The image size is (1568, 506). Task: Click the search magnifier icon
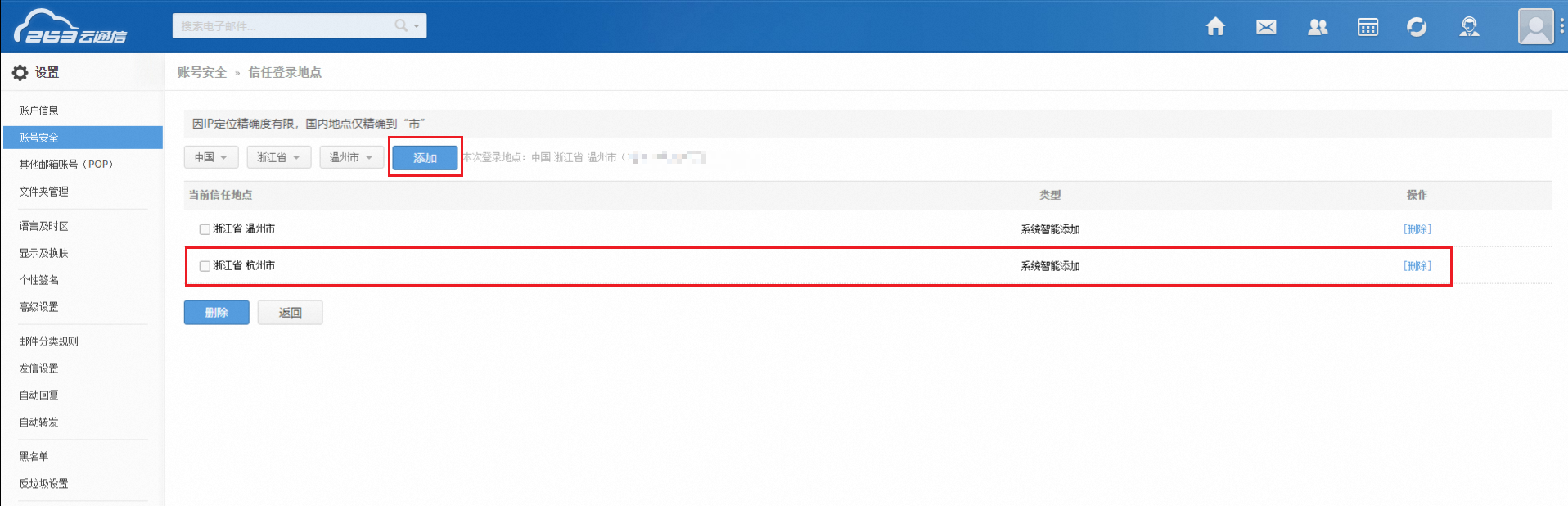coord(401,25)
